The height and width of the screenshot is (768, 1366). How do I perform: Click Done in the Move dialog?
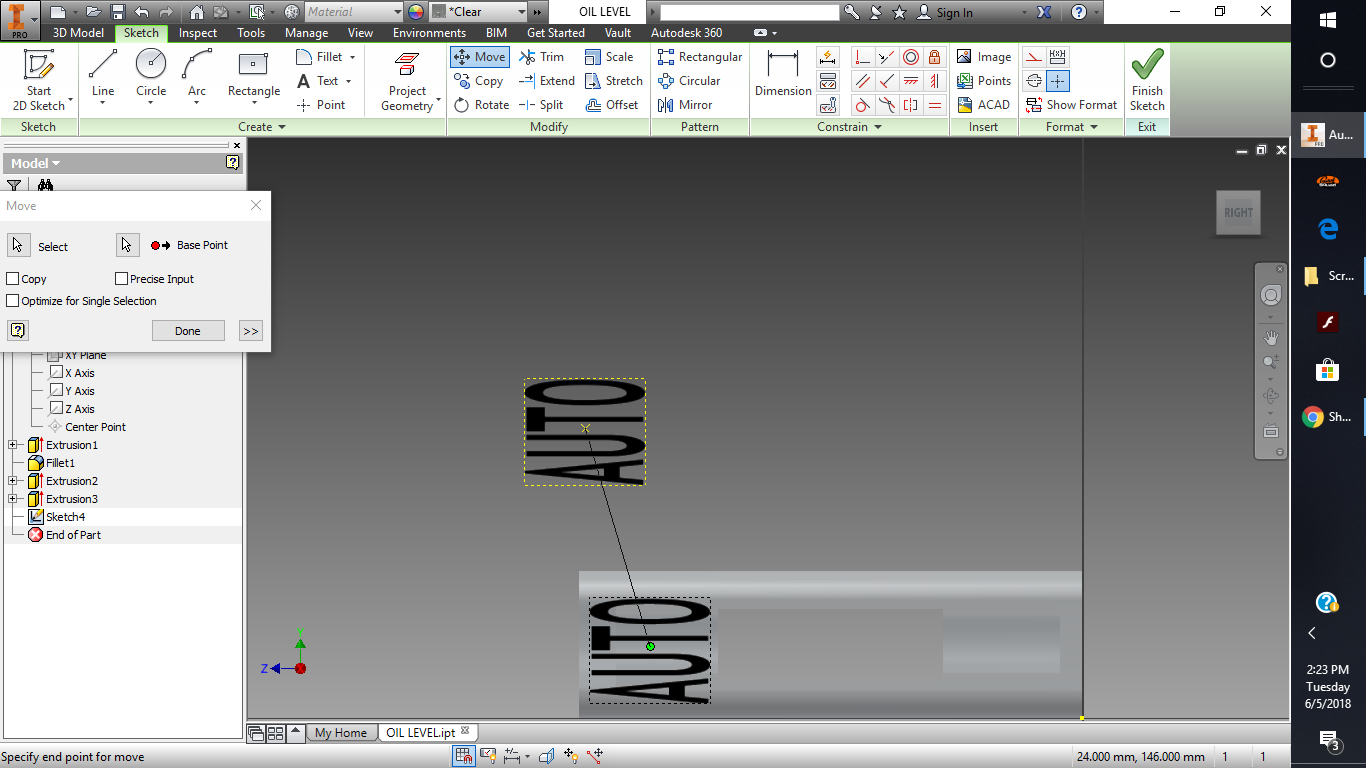coord(188,331)
